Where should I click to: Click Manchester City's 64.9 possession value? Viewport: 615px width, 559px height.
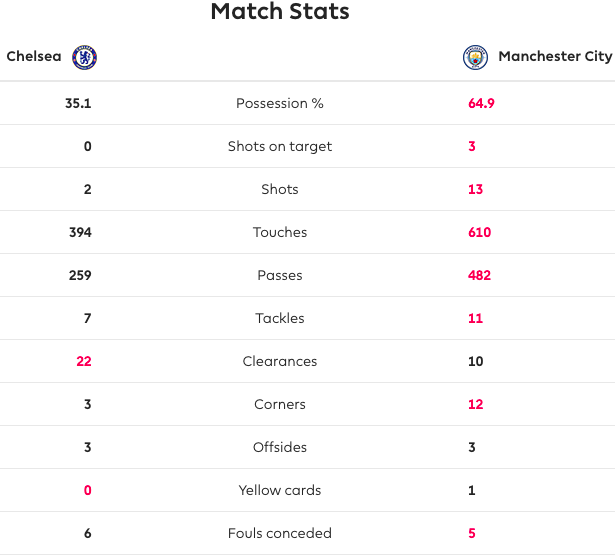click(x=481, y=104)
